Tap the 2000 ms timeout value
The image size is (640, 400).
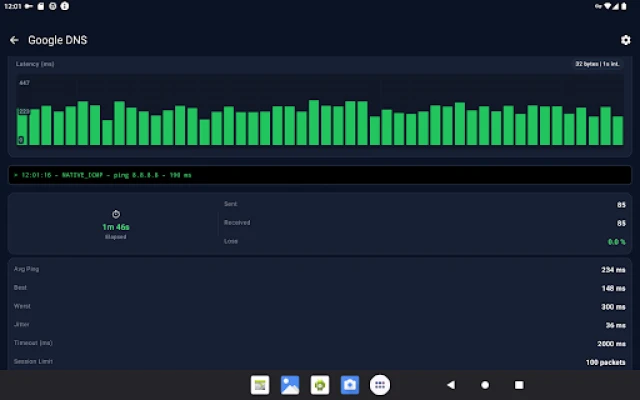(x=611, y=344)
